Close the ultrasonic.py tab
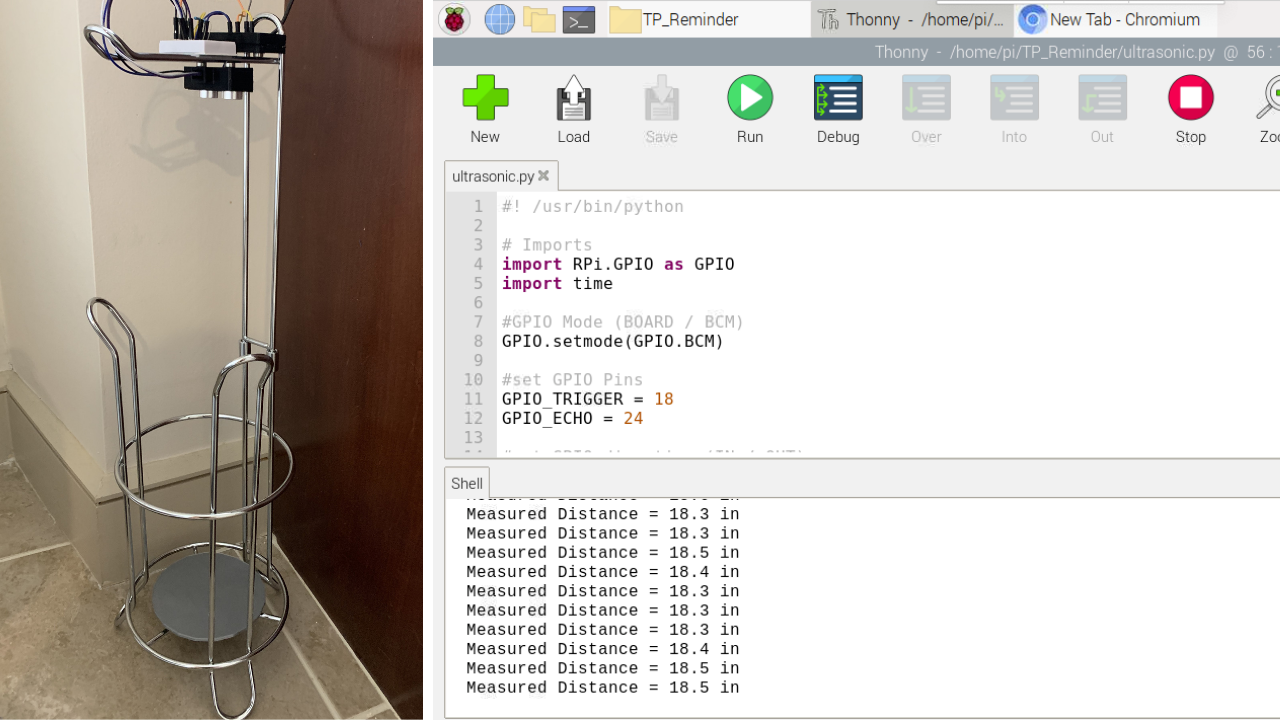The height and width of the screenshot is (720, 1280). click(544, 176)
